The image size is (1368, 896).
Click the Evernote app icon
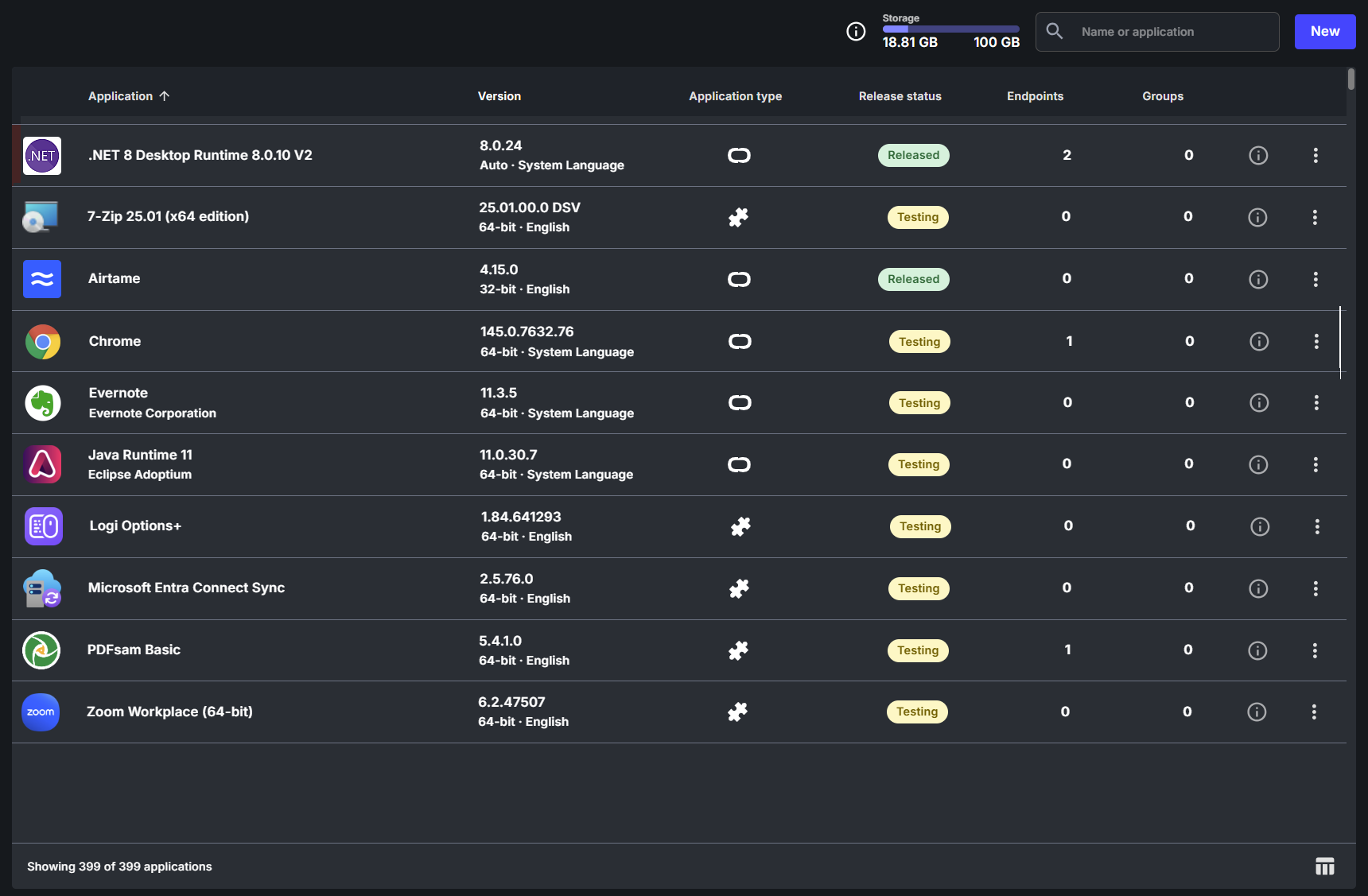43,403
